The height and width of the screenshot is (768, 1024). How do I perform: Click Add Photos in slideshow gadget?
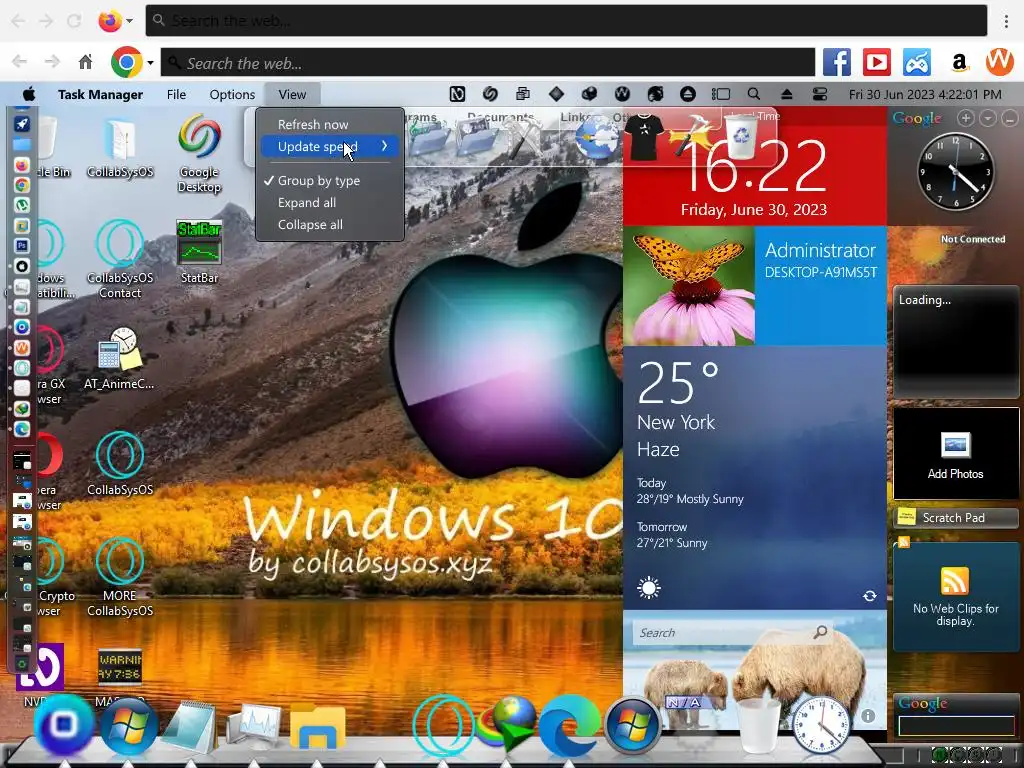955,455
